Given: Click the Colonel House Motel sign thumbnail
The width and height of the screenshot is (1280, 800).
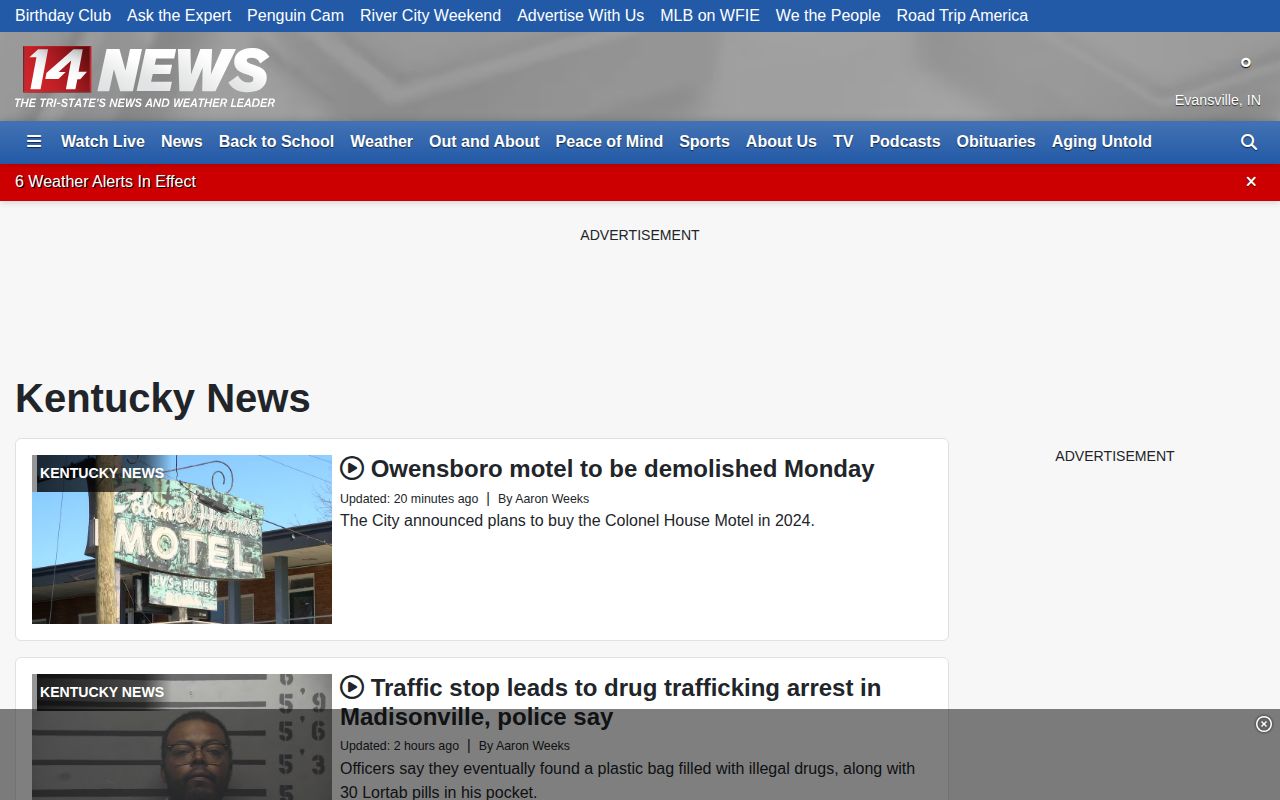Looking at the screenshot, I should point(182,540).
